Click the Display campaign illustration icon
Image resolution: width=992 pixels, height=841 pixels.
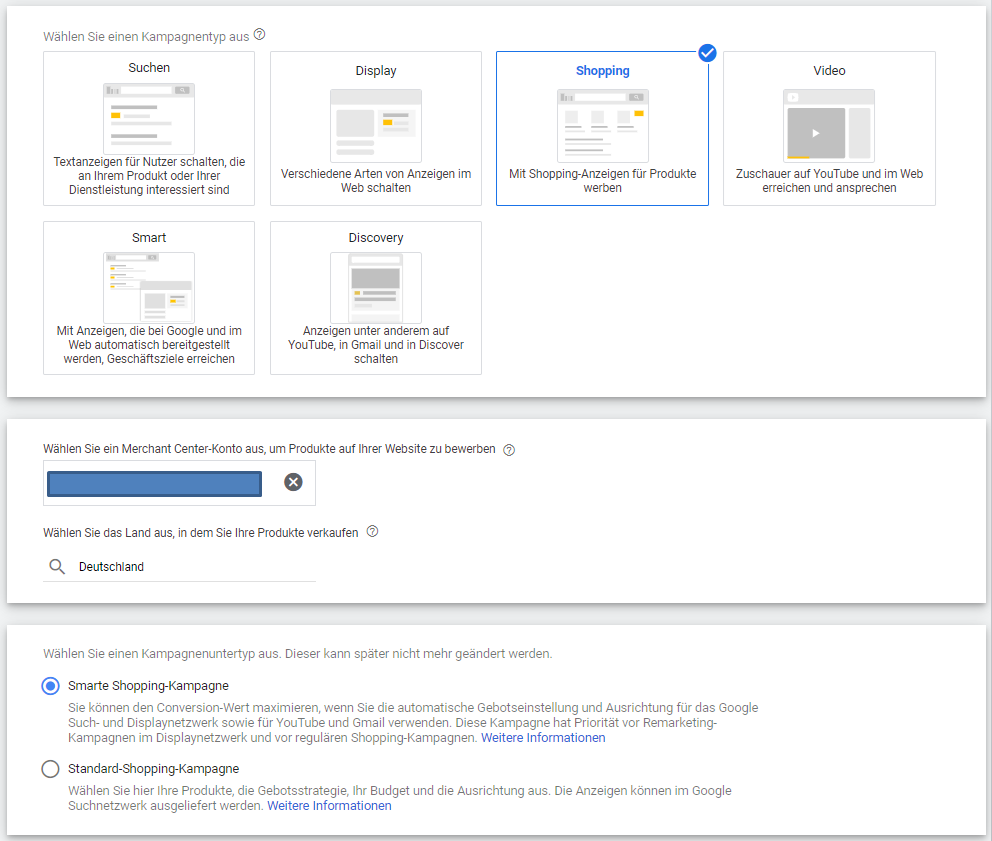(x=376, y=124)
